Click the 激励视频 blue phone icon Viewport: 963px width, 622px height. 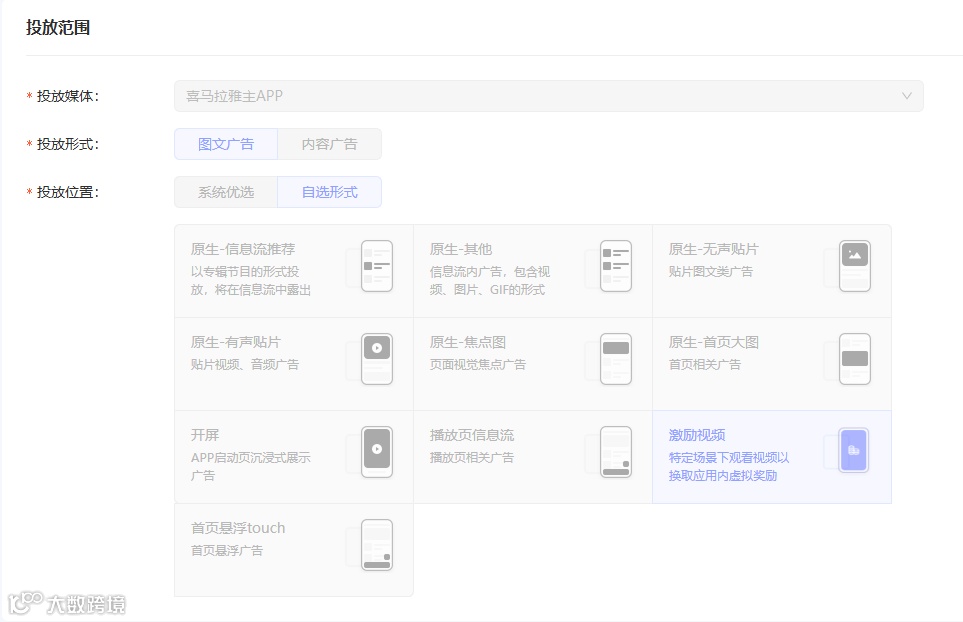[x=854, y=450]
